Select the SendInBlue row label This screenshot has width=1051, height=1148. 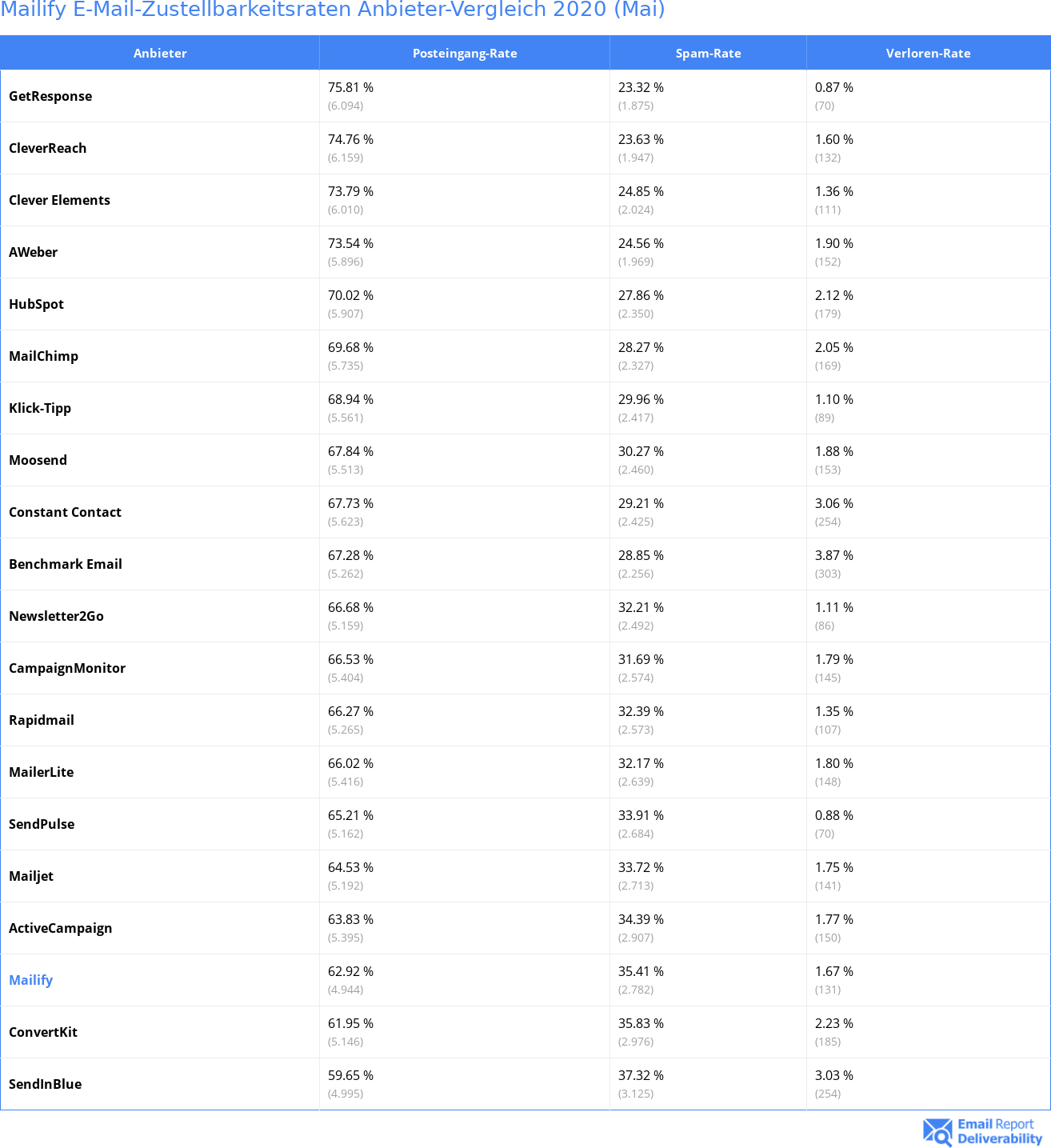pos(45,1084)
